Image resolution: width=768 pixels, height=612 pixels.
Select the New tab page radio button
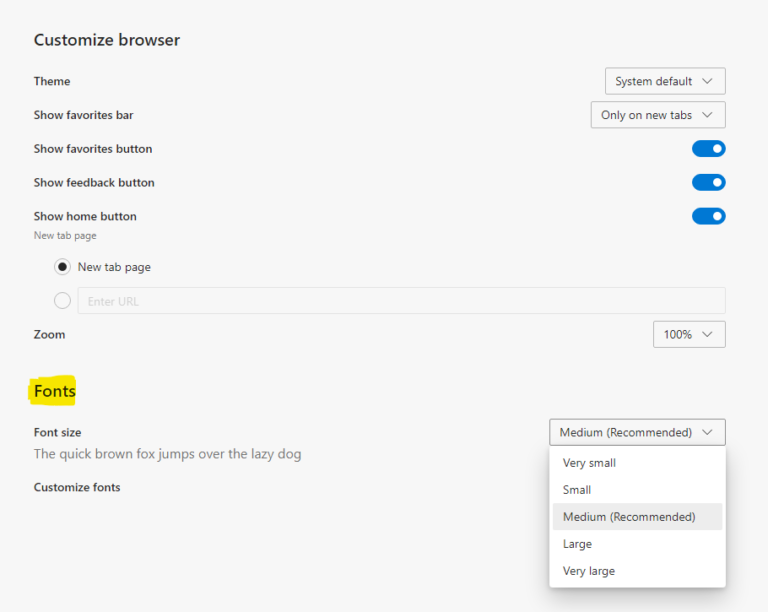pyautogui.click(x=63, y=267)
